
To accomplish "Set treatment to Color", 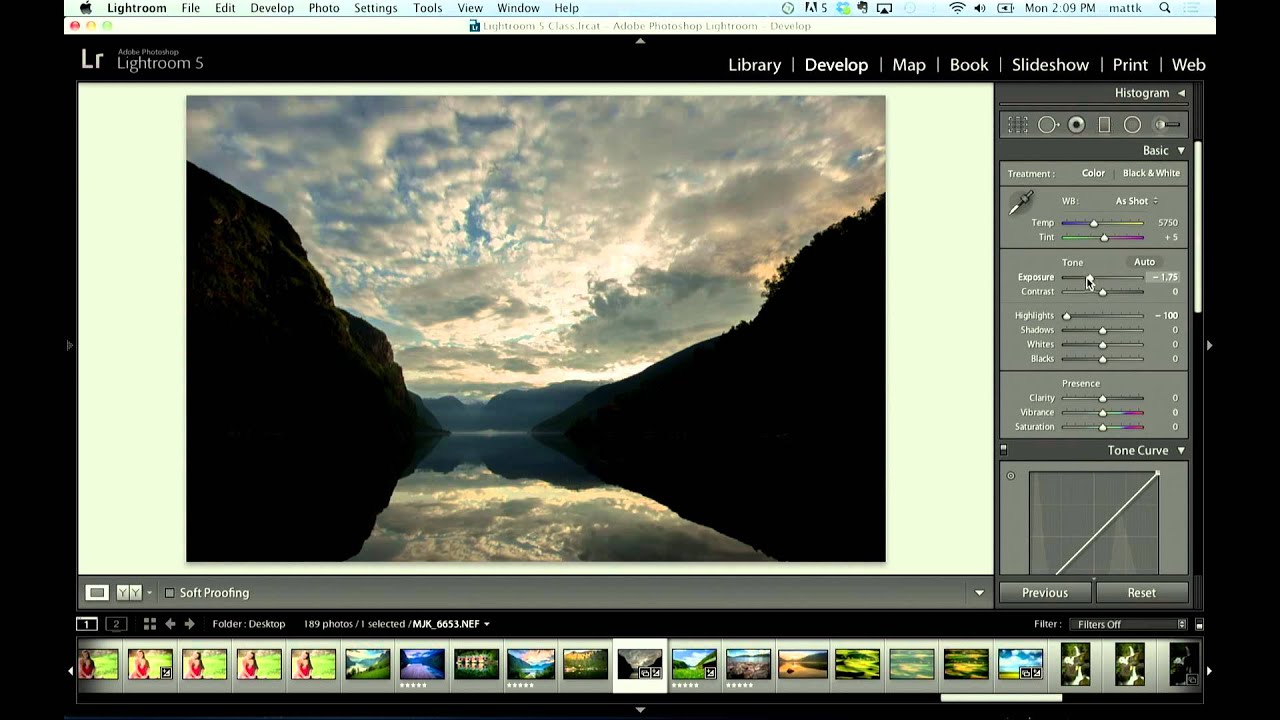I will pyautogui.click(x=1093, y=173).
